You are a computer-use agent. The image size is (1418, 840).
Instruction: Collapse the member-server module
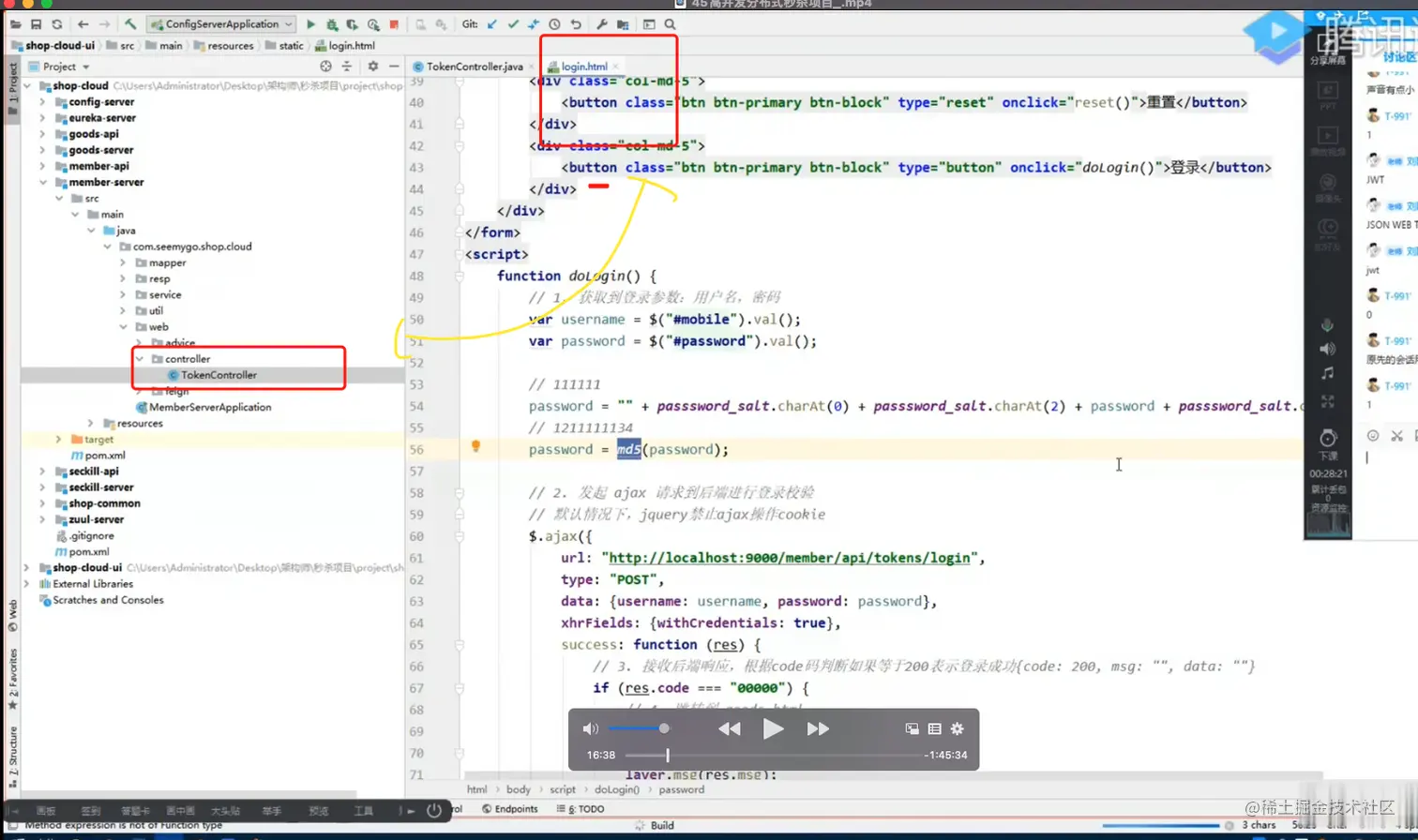point(42,182)
